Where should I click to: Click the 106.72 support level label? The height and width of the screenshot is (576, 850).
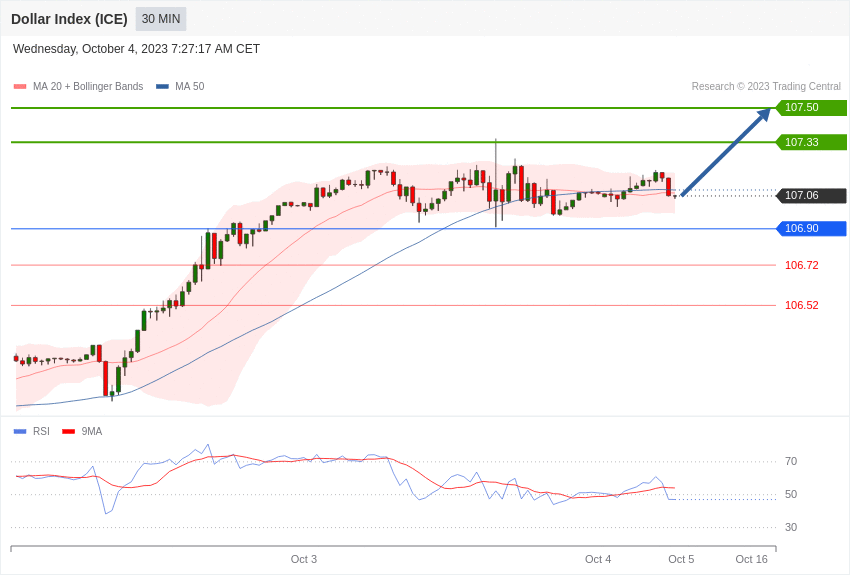pos(801,265)
